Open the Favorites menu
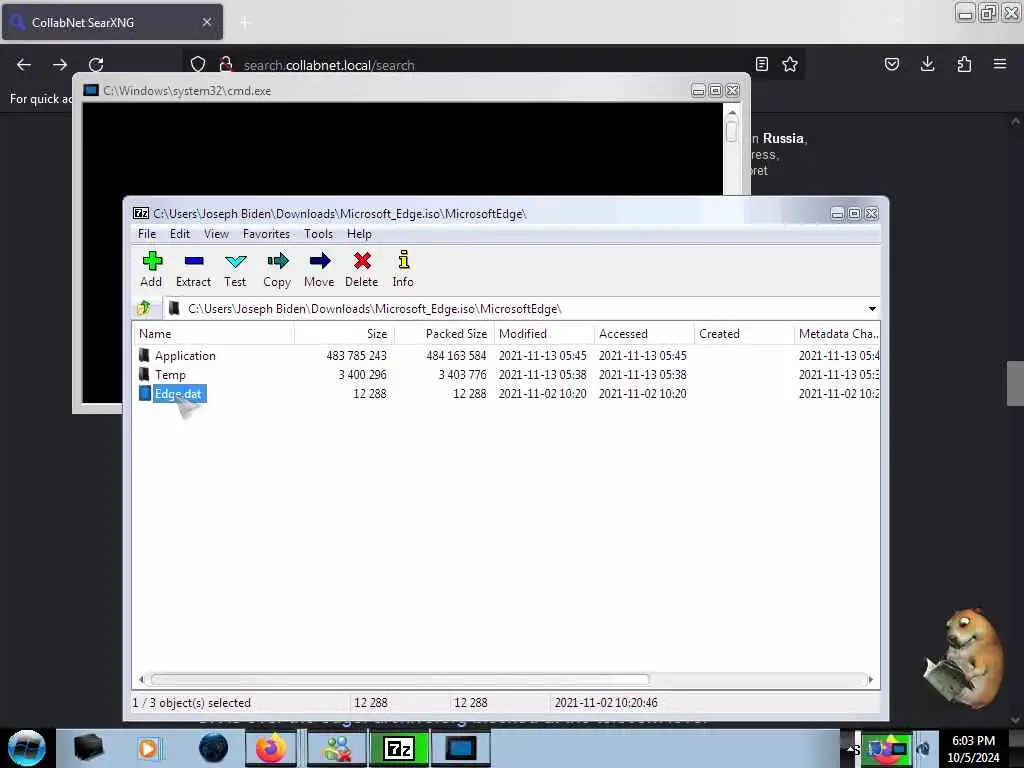Viewport: 1024px width, 768px height. pyautogui.click(x=266, y=234)
